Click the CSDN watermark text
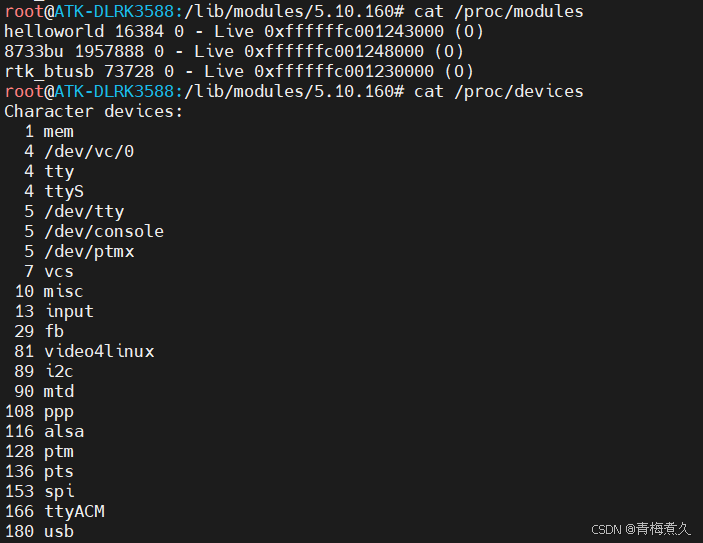The height and width of the screenshot is (543, 703). [641, 529]
